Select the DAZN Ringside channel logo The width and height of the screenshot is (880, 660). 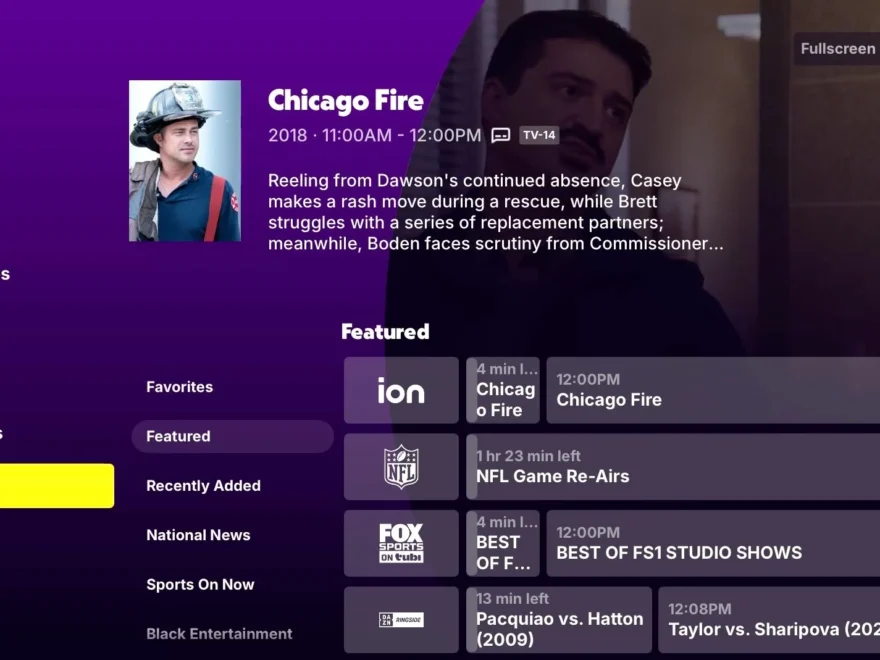(401, 620)
